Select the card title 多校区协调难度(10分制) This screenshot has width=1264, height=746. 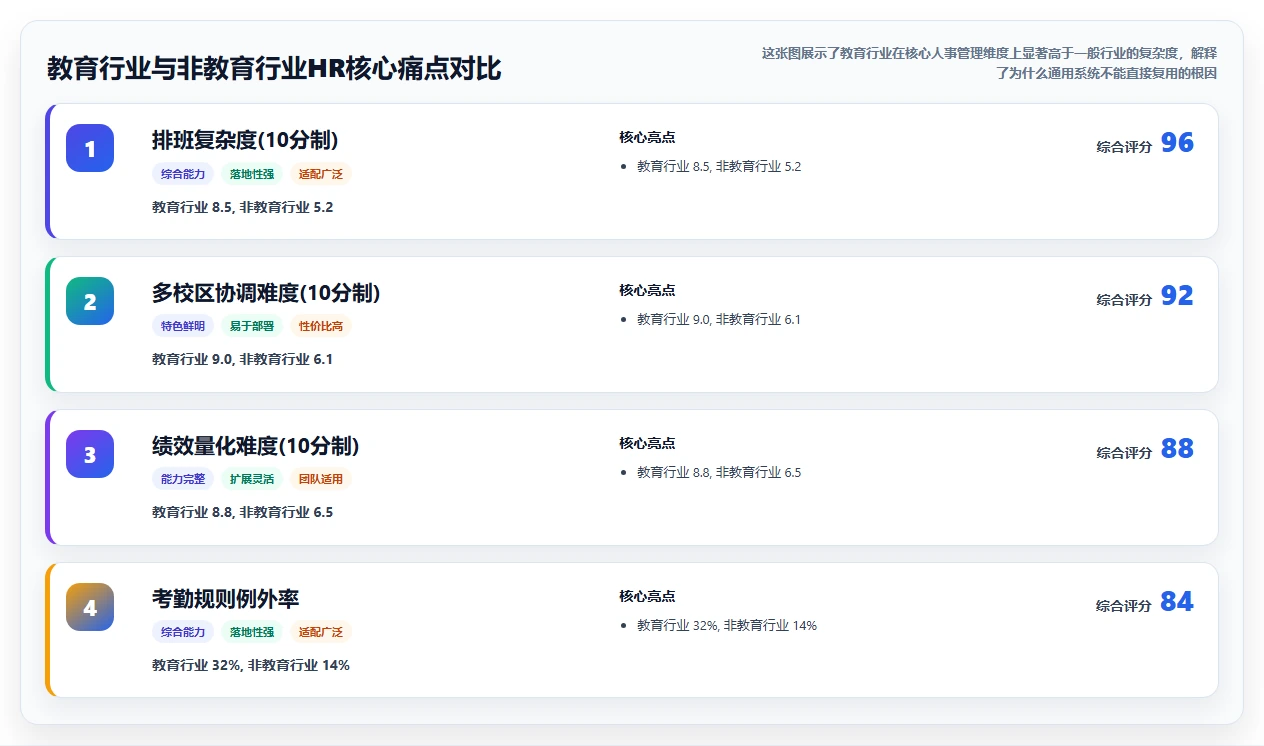[266, 293]
